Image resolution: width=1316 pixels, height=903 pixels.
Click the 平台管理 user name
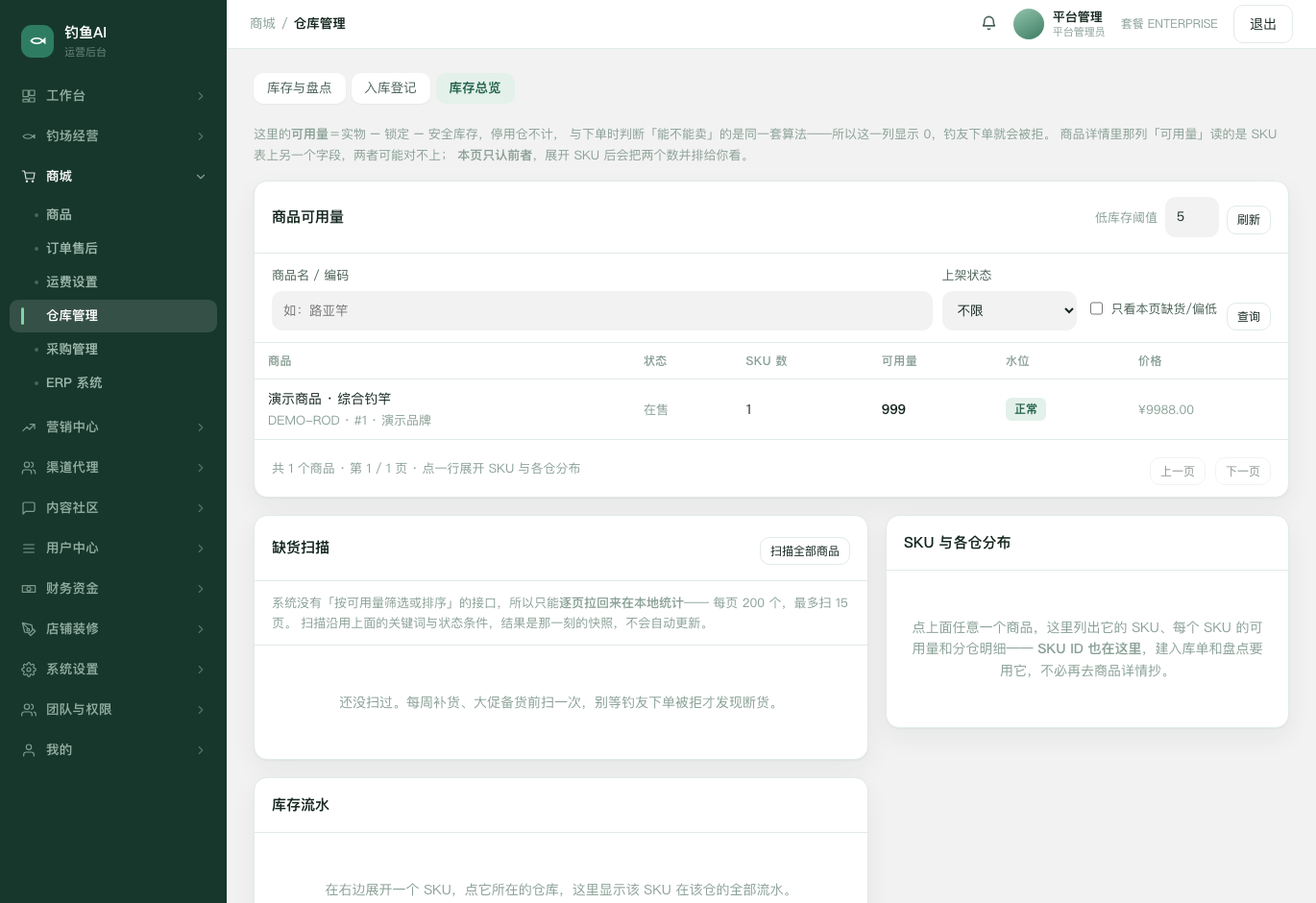(1078, 17)
